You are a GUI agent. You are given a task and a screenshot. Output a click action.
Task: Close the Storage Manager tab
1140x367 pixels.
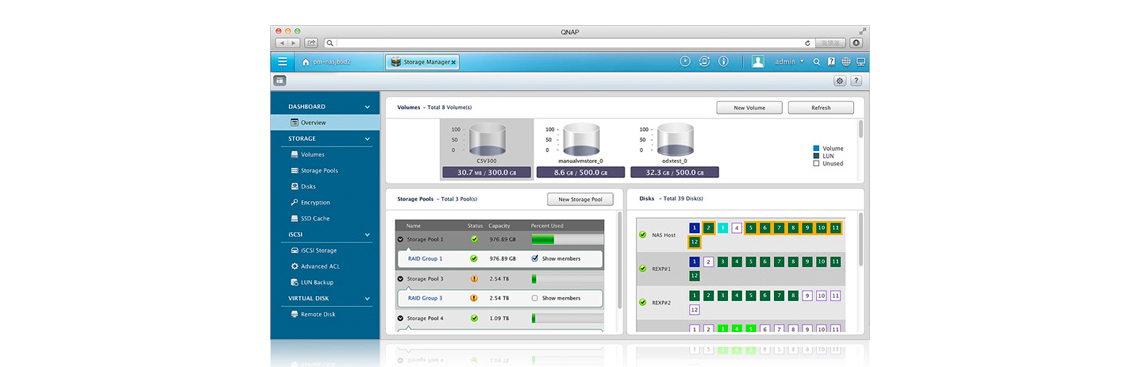click(x=454, y=63)
